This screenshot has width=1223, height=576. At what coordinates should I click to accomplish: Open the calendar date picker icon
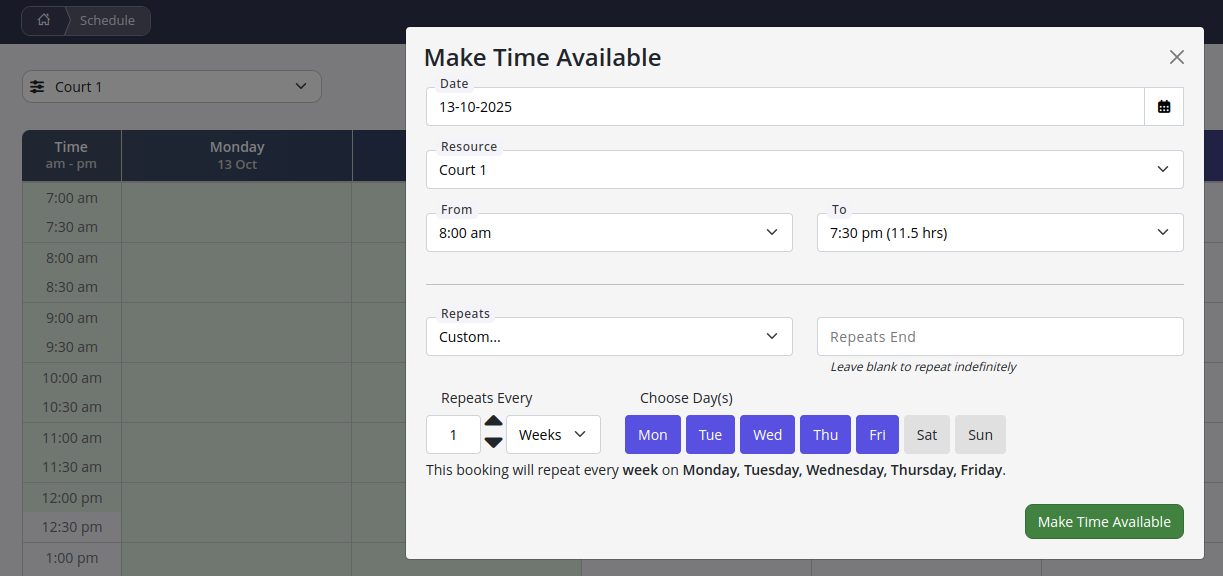[x=1164, y=107]
